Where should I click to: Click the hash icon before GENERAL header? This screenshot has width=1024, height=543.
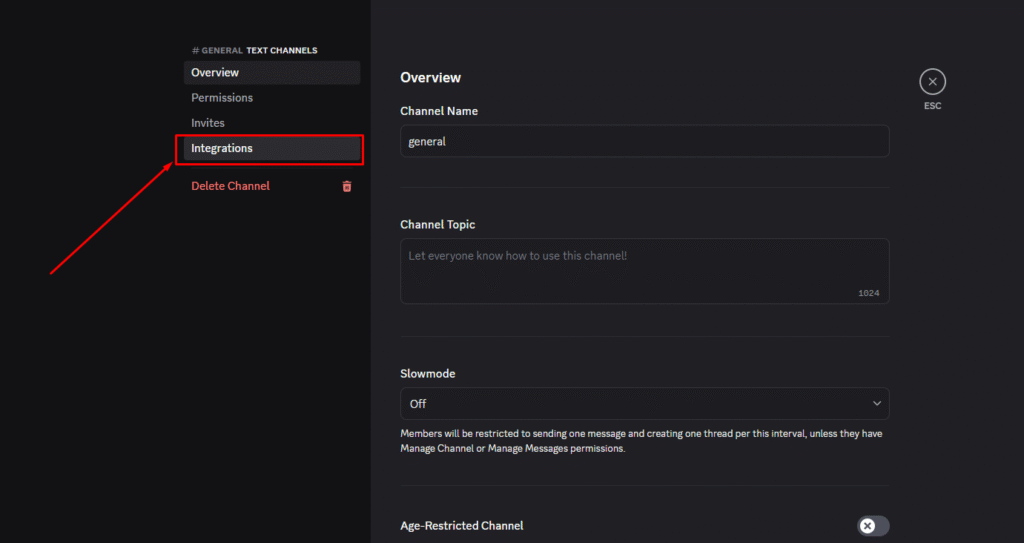click(x=195, y=50)
